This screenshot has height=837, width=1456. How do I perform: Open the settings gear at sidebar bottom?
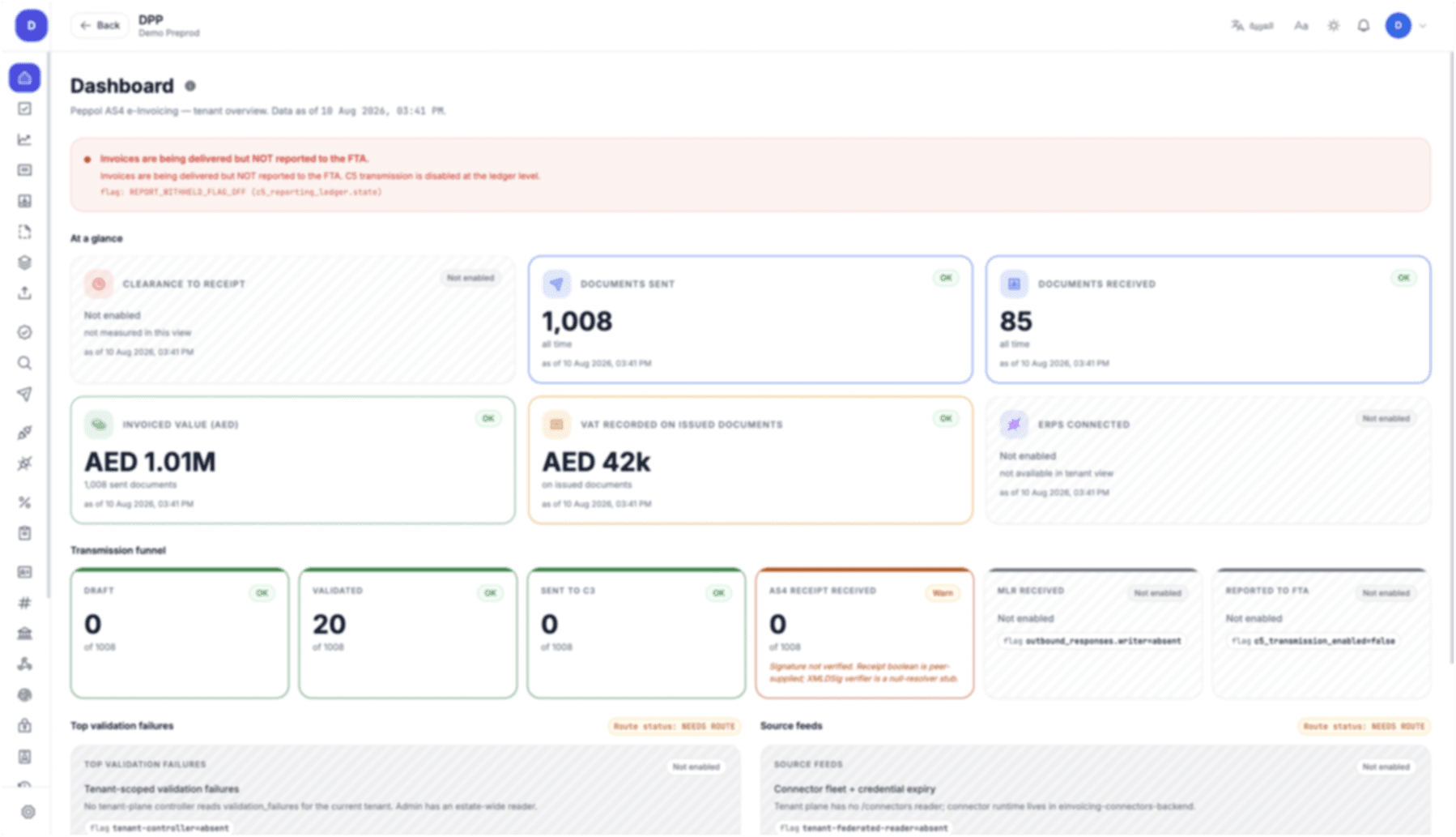point(28,812)
